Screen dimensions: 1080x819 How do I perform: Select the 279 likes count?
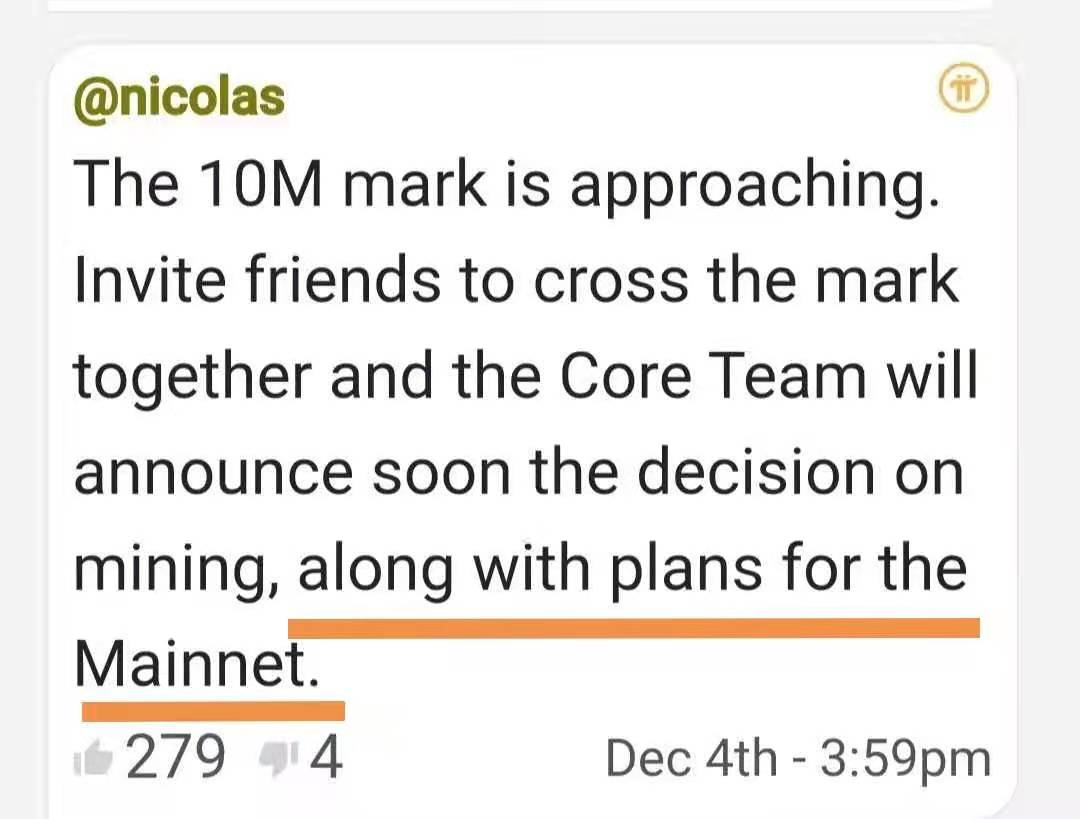[176, 756]
